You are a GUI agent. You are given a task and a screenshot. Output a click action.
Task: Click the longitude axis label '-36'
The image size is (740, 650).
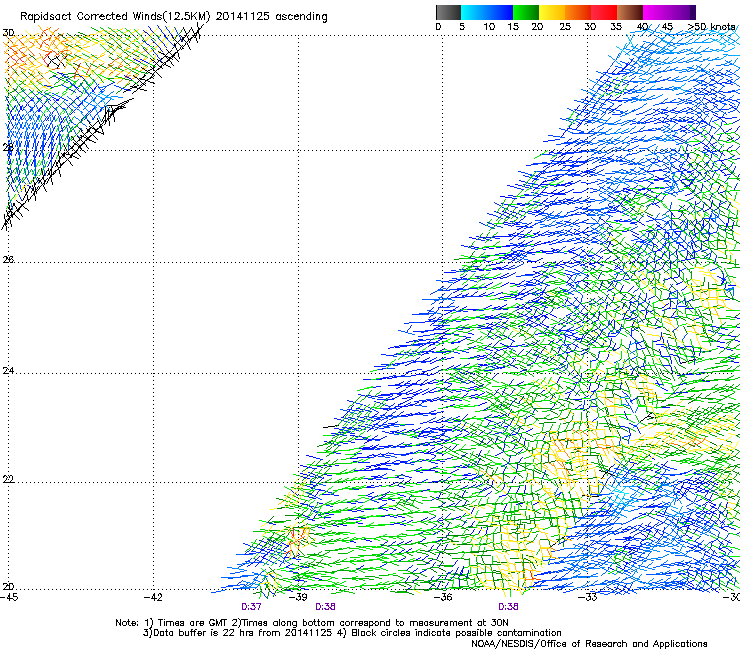tap(443, 597)
